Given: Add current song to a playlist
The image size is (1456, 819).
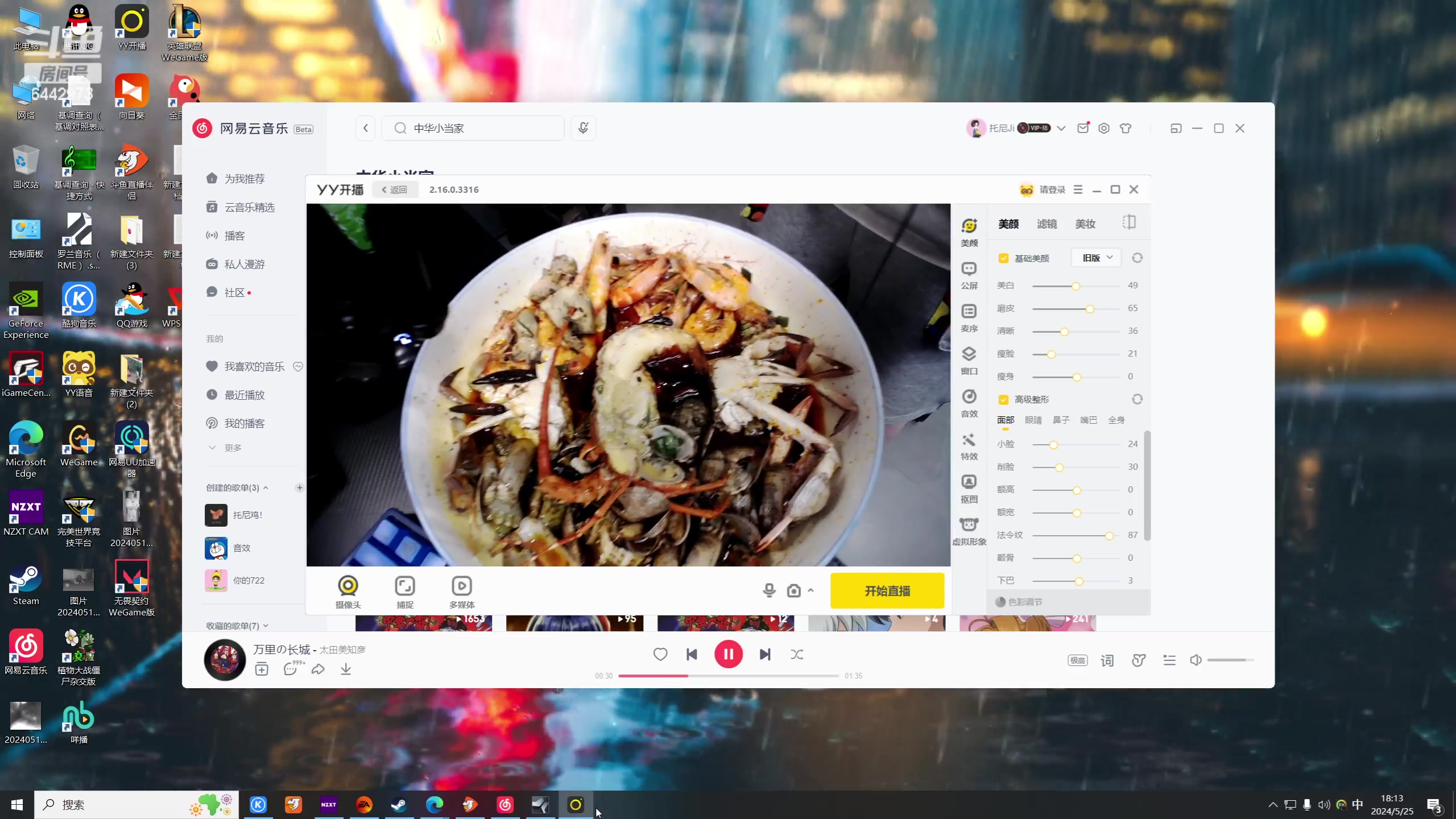Looking at the screenshot, I should click(x=262, y=669).
